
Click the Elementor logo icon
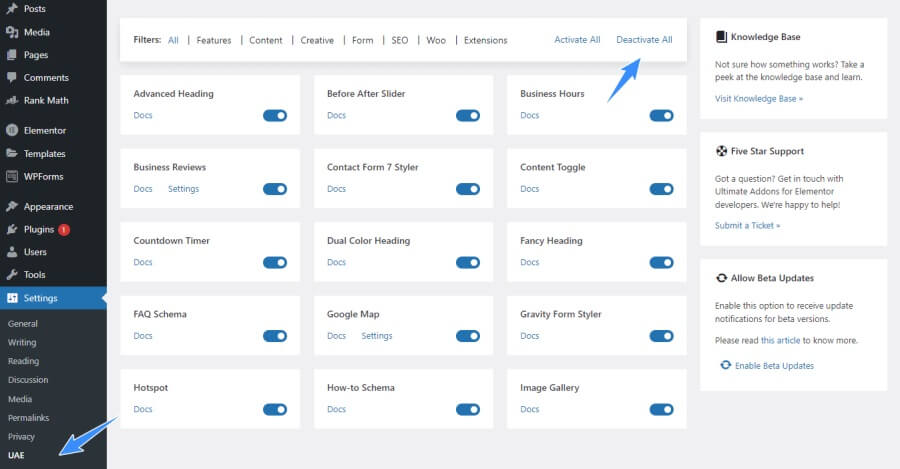(x=11, y=130)
